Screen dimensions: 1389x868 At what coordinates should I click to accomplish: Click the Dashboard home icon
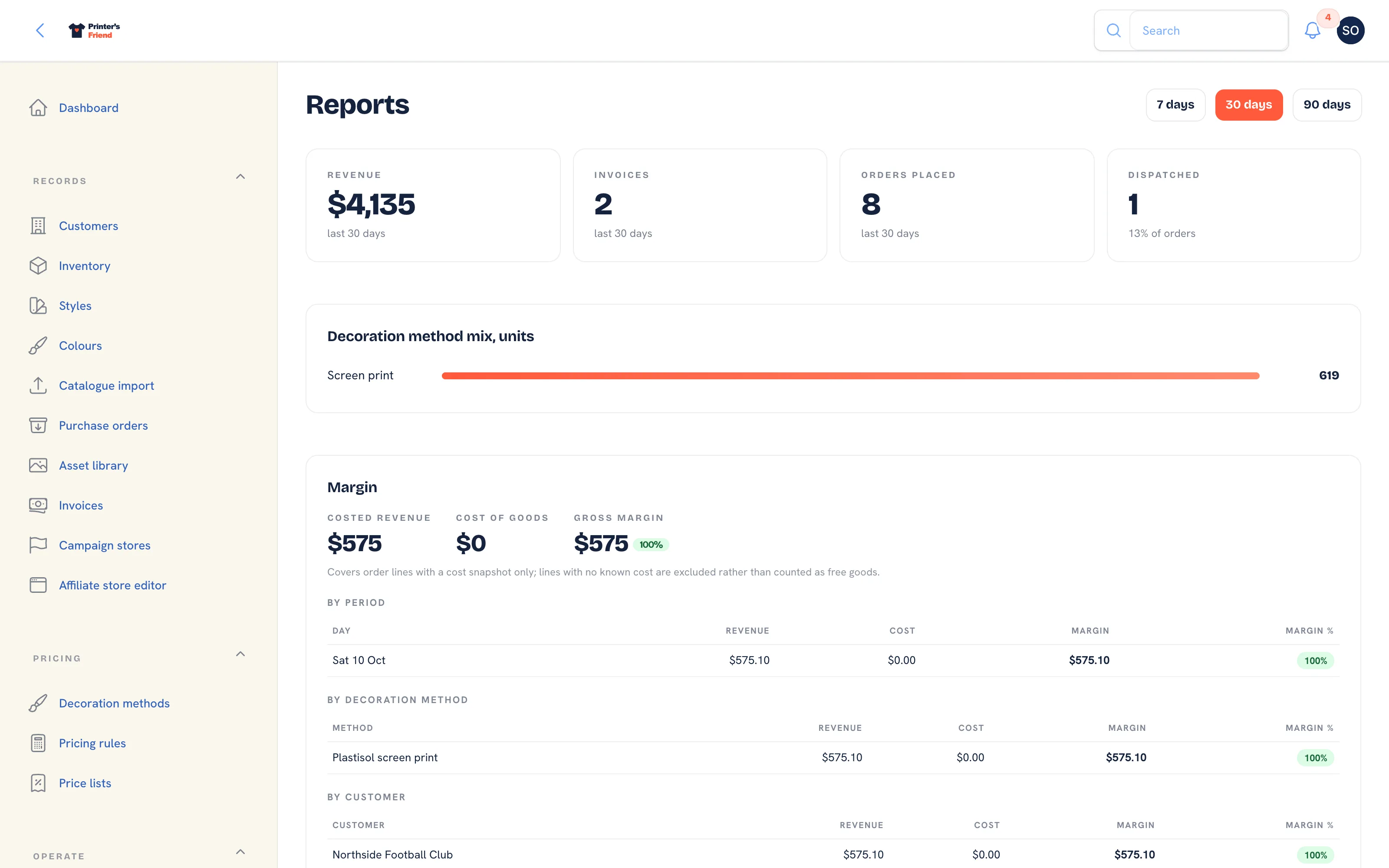point(38,108)
